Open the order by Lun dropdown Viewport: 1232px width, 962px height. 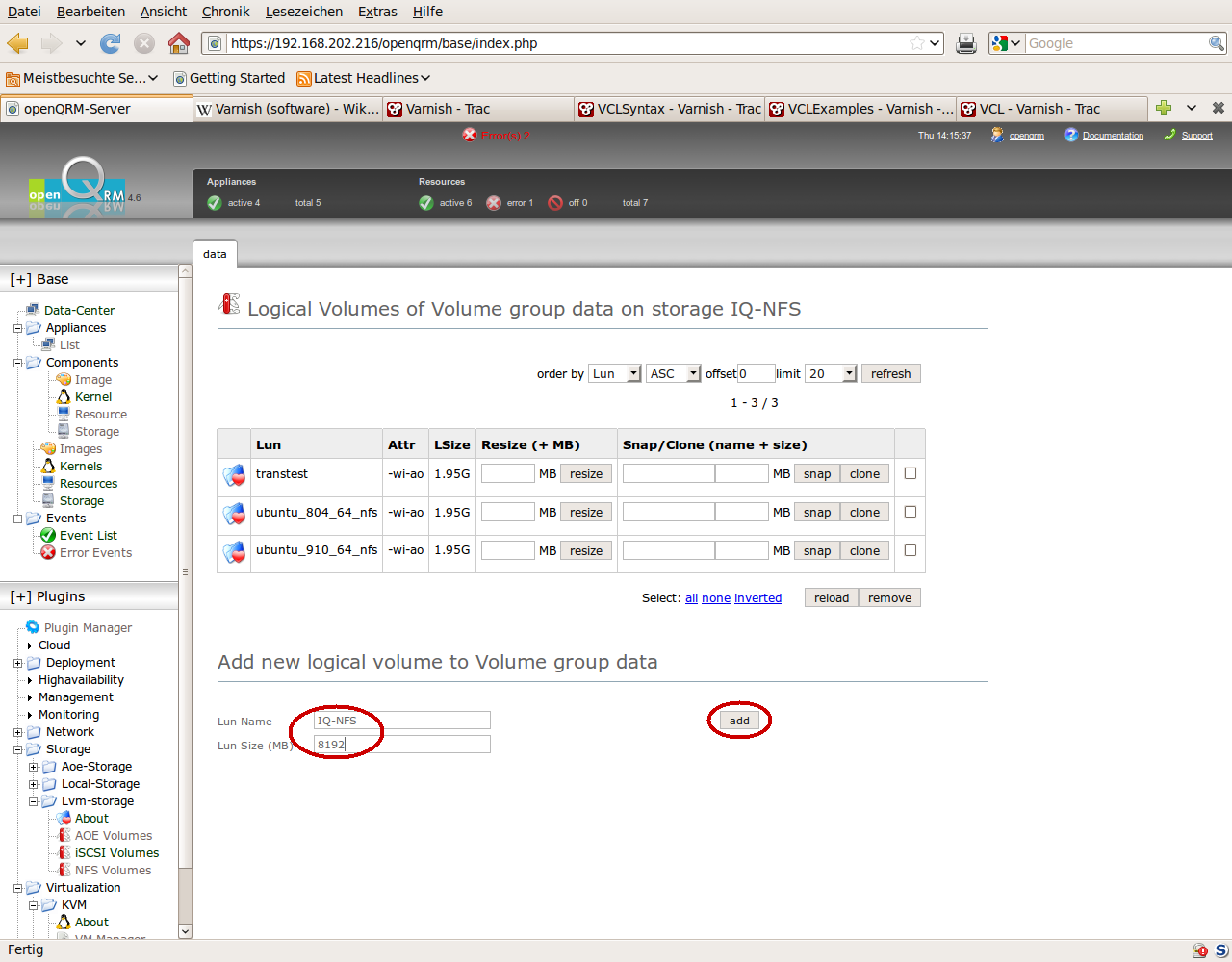(x=615, y=373)
